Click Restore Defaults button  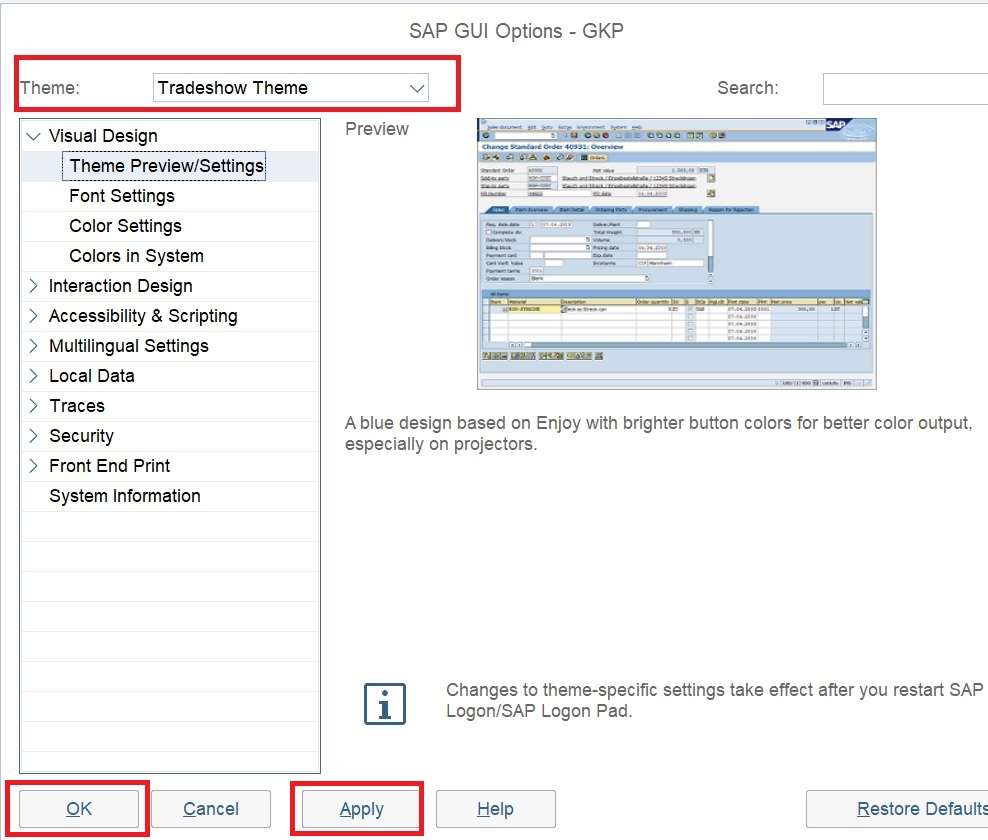pyautogui.click(x=897, y=808)
